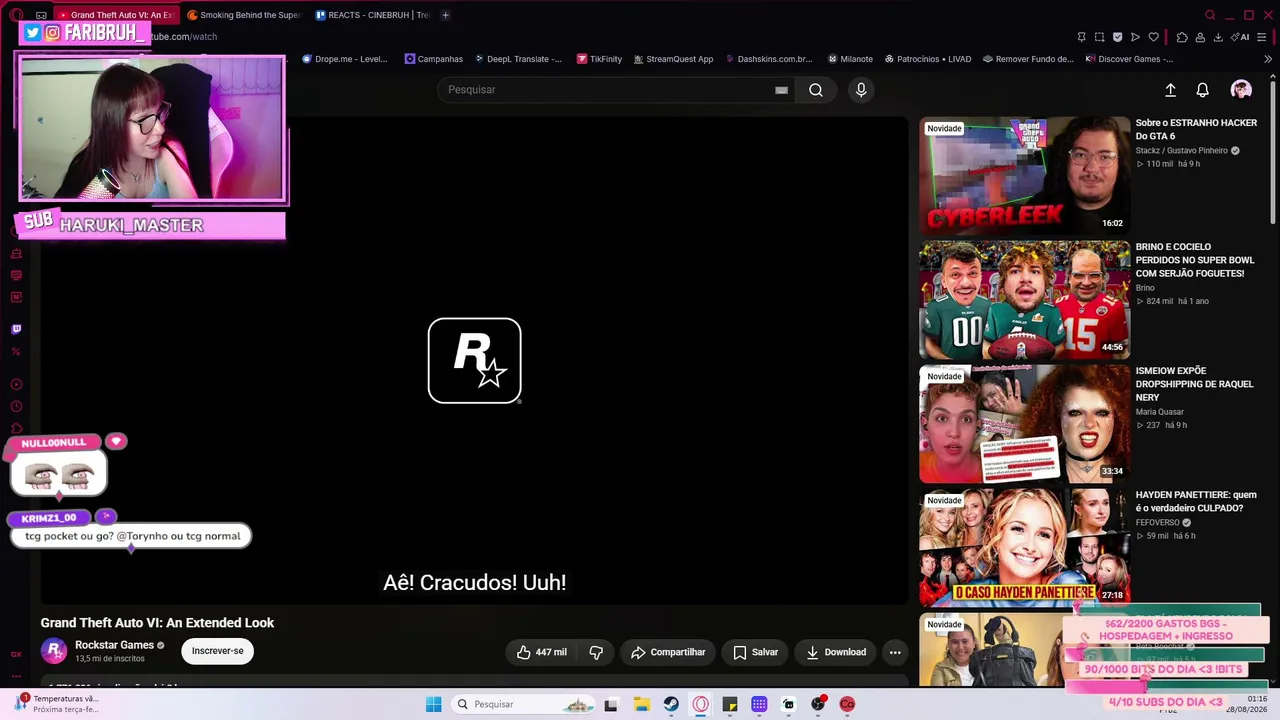Open the on-screen keyboard in search box

click(x=781, y=90)
